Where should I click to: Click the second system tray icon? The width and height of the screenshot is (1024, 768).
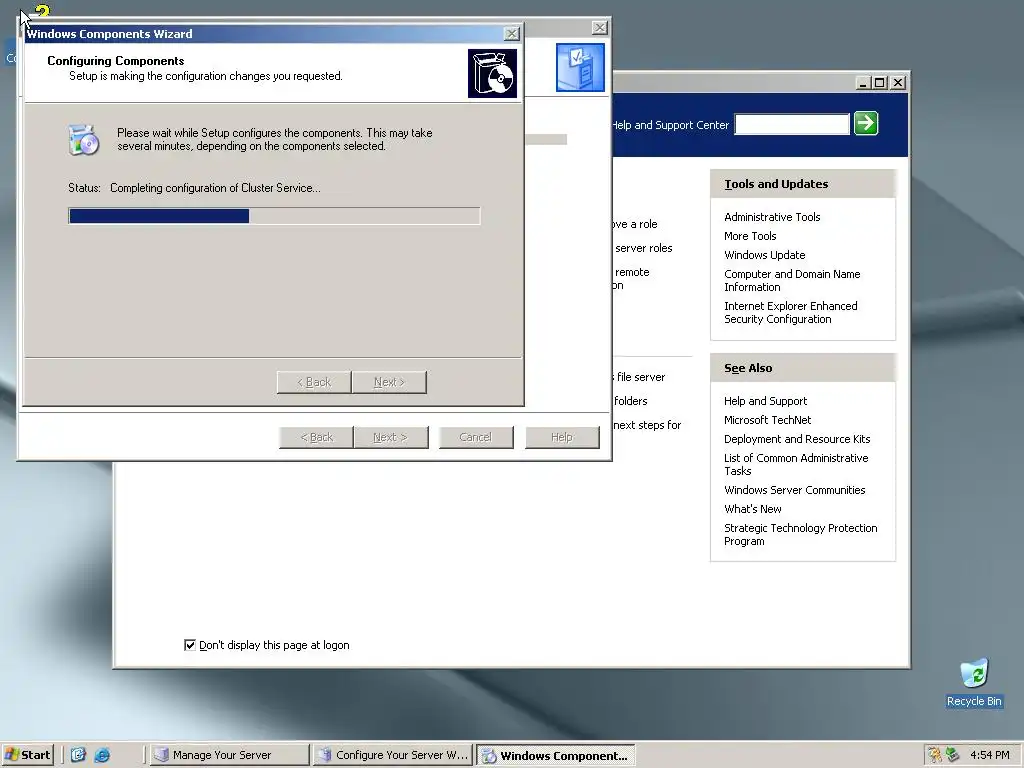pos(952,755)
